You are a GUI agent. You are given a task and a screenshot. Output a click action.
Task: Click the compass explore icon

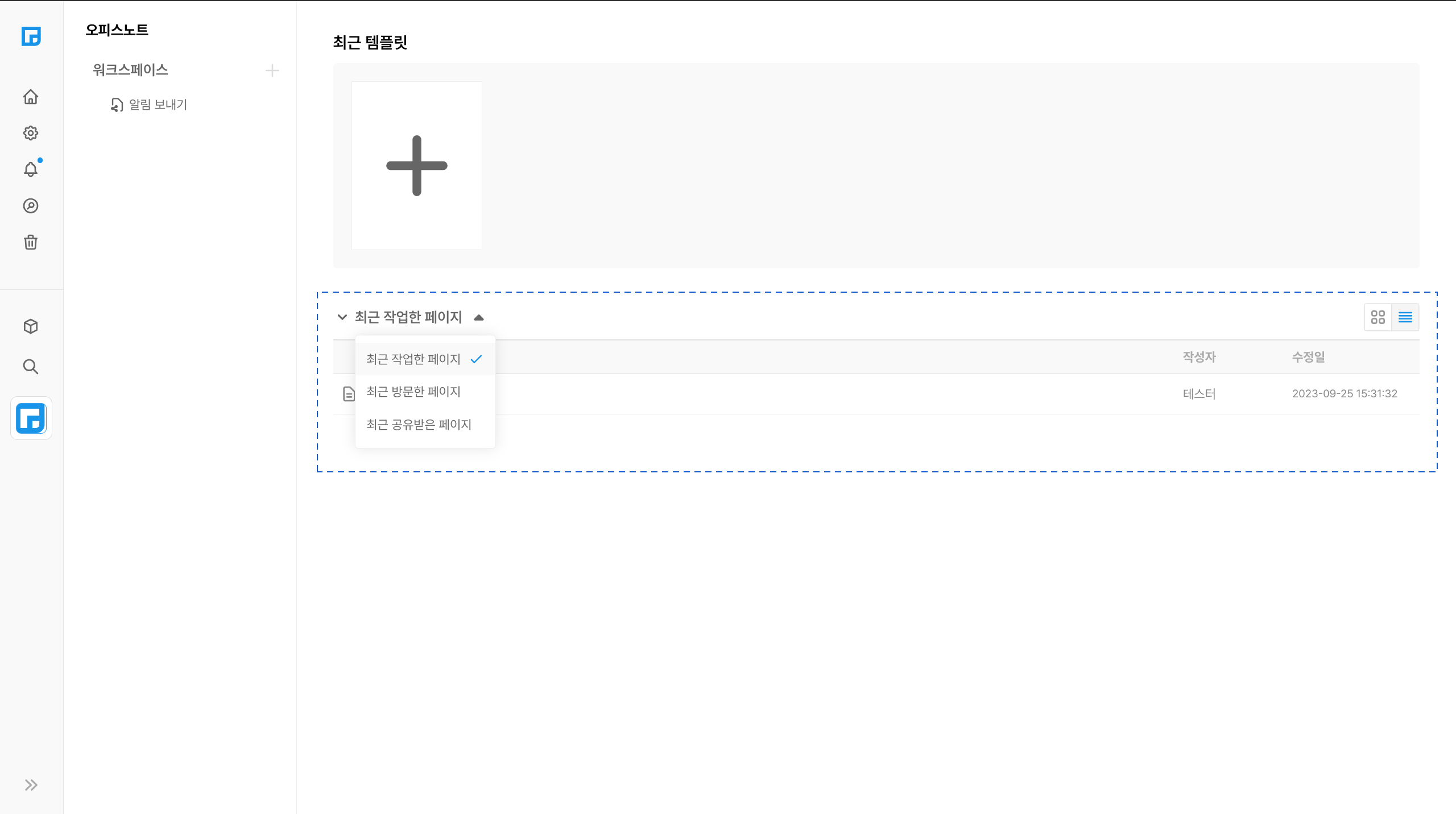click(31, 206)
